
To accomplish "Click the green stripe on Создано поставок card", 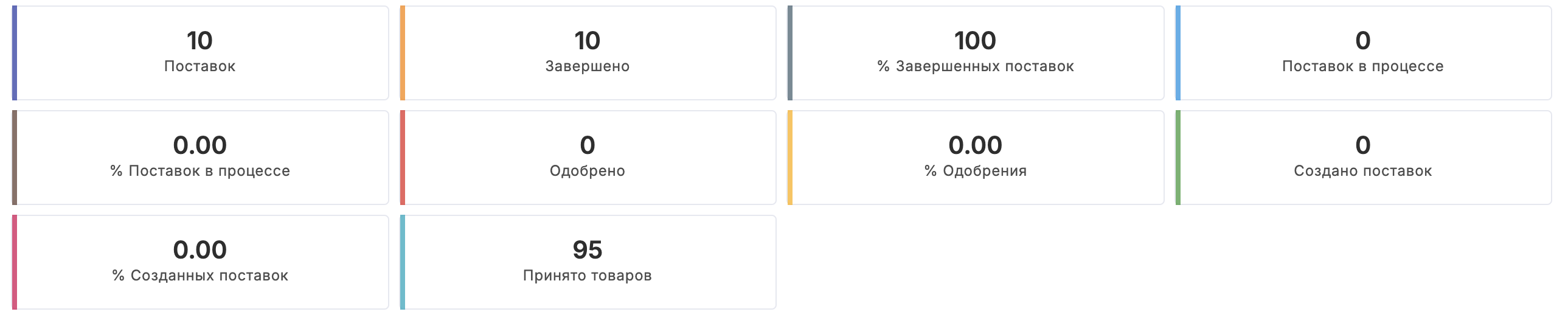I will (x=1178, y=158).
